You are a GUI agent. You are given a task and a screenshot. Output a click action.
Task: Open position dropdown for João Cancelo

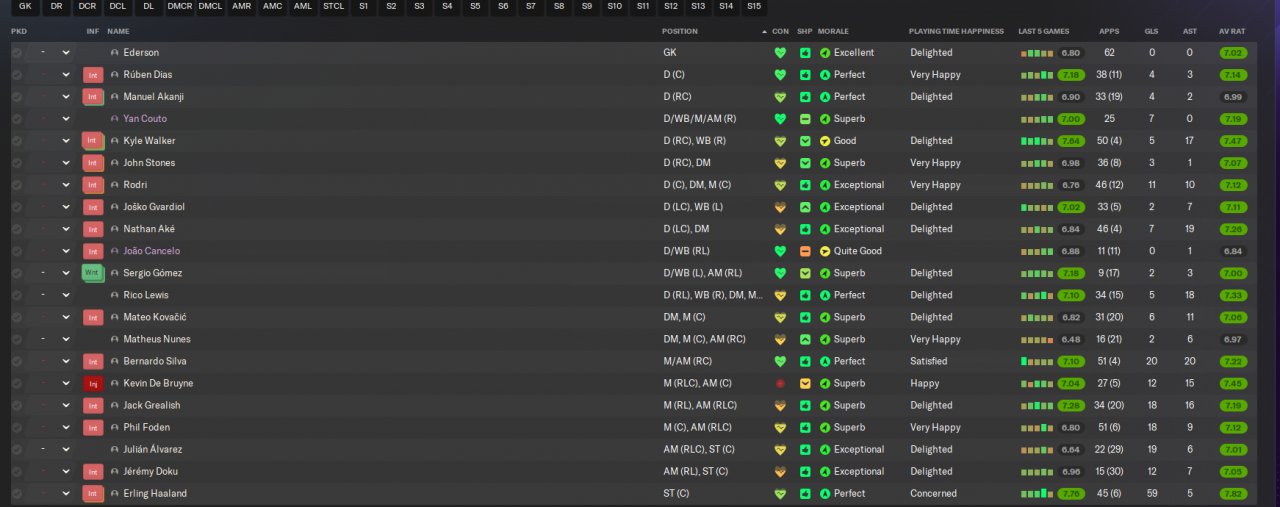point(66,251)
